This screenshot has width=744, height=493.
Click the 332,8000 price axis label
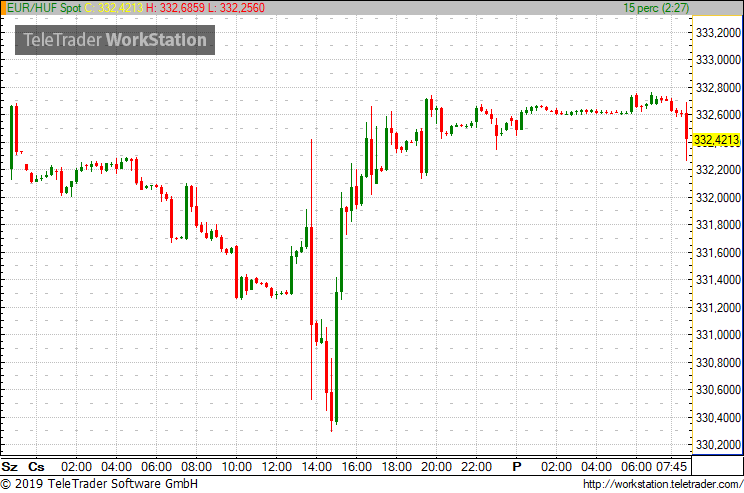point(718,88)
